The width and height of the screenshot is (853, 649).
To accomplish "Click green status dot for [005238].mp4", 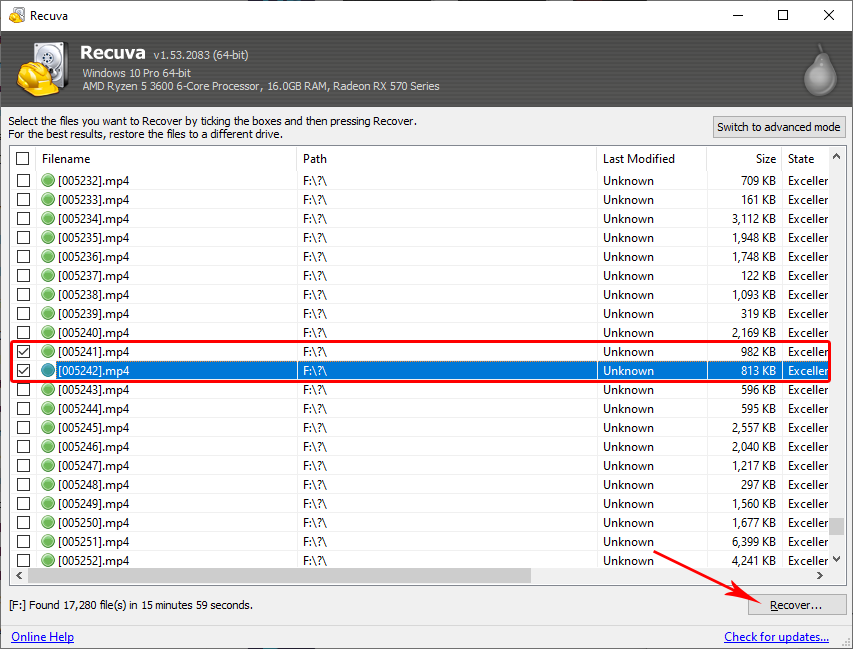I will (48, 294).
